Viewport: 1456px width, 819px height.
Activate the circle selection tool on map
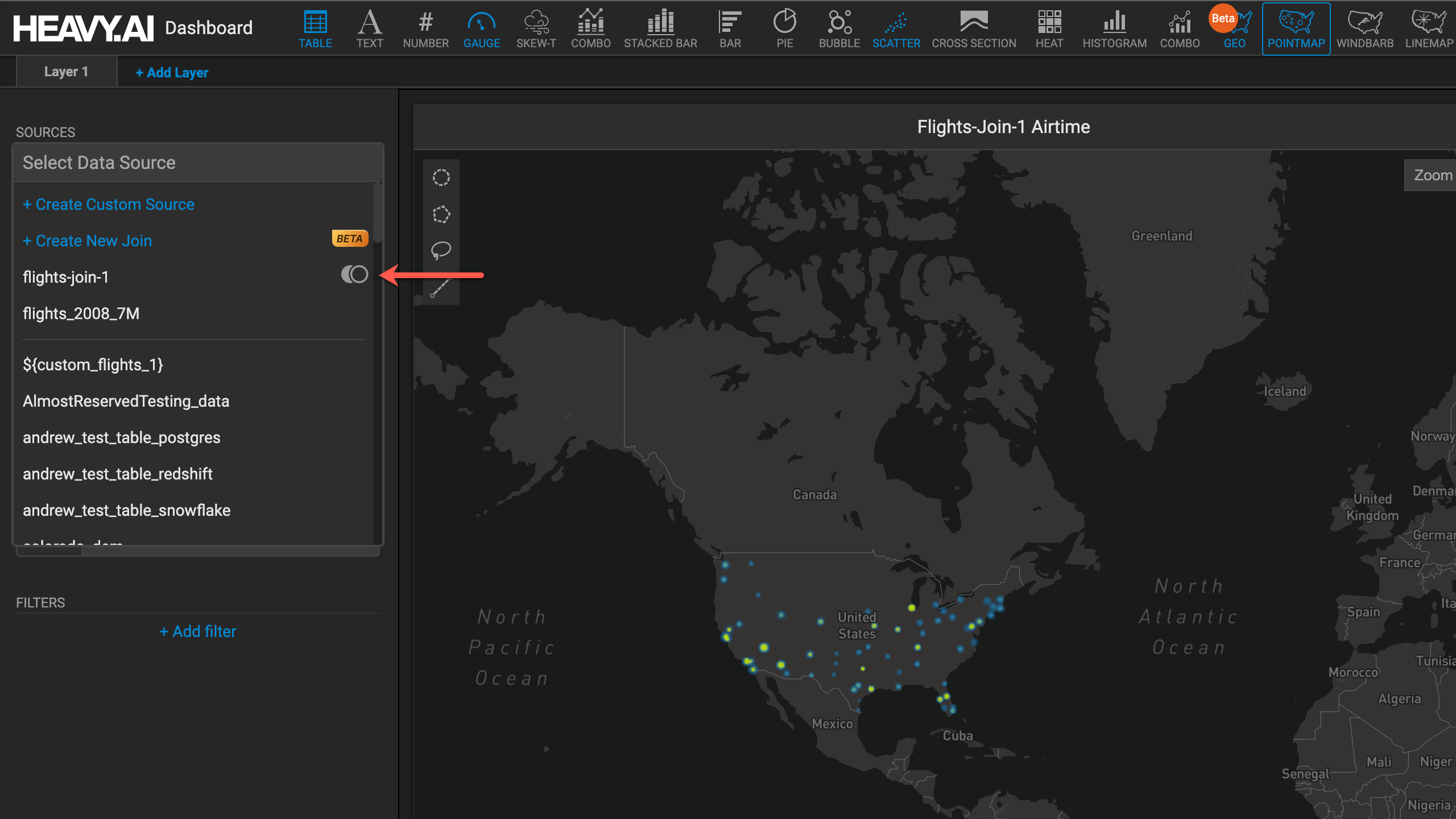click(x=441, y=177)
